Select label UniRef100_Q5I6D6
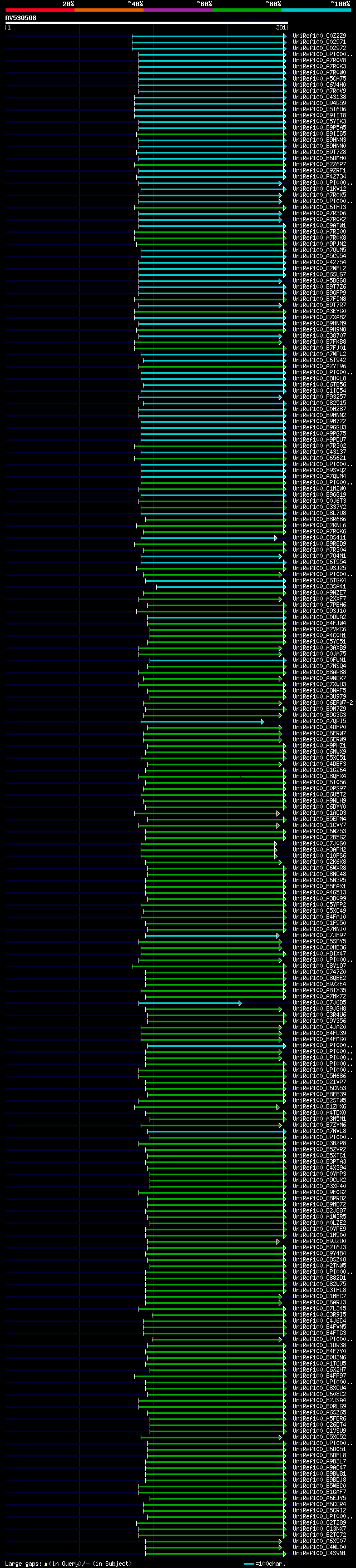 pyautogui.click(x=319, y=109)
